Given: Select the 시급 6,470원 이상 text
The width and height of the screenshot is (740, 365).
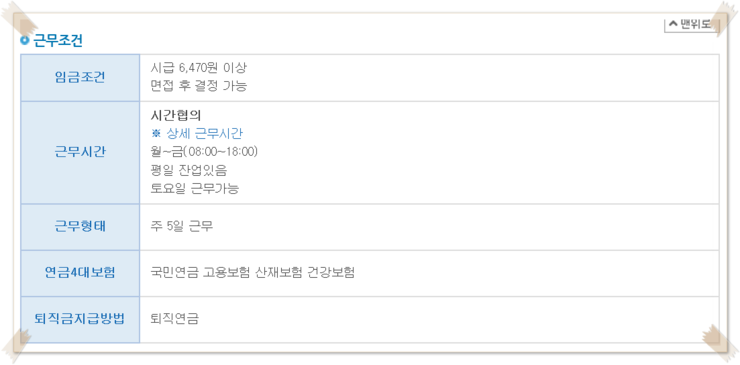Looking at the screenshot, I should point(198,68).
